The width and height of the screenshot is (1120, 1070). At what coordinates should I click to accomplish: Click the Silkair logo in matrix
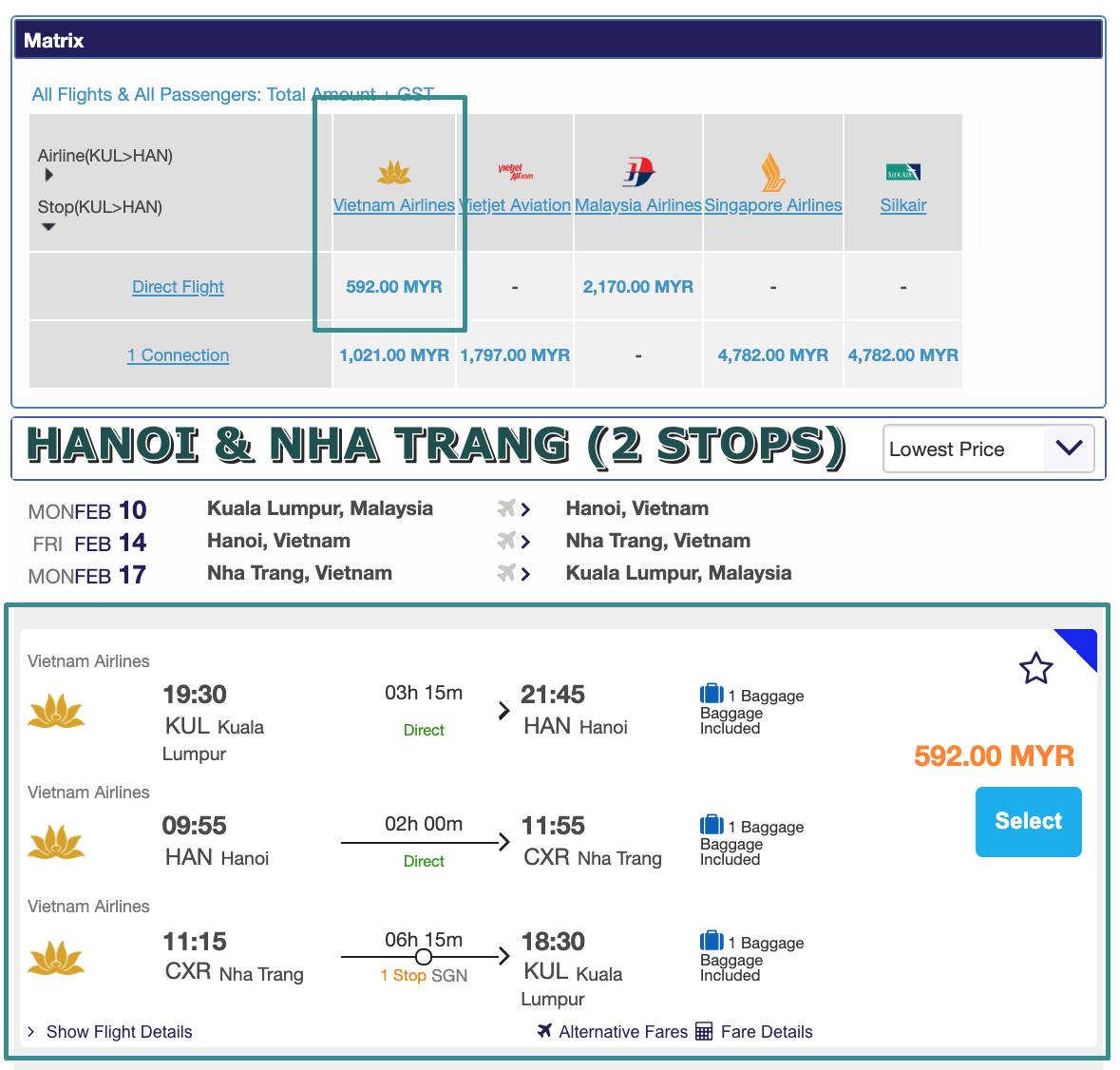(902, 172)
